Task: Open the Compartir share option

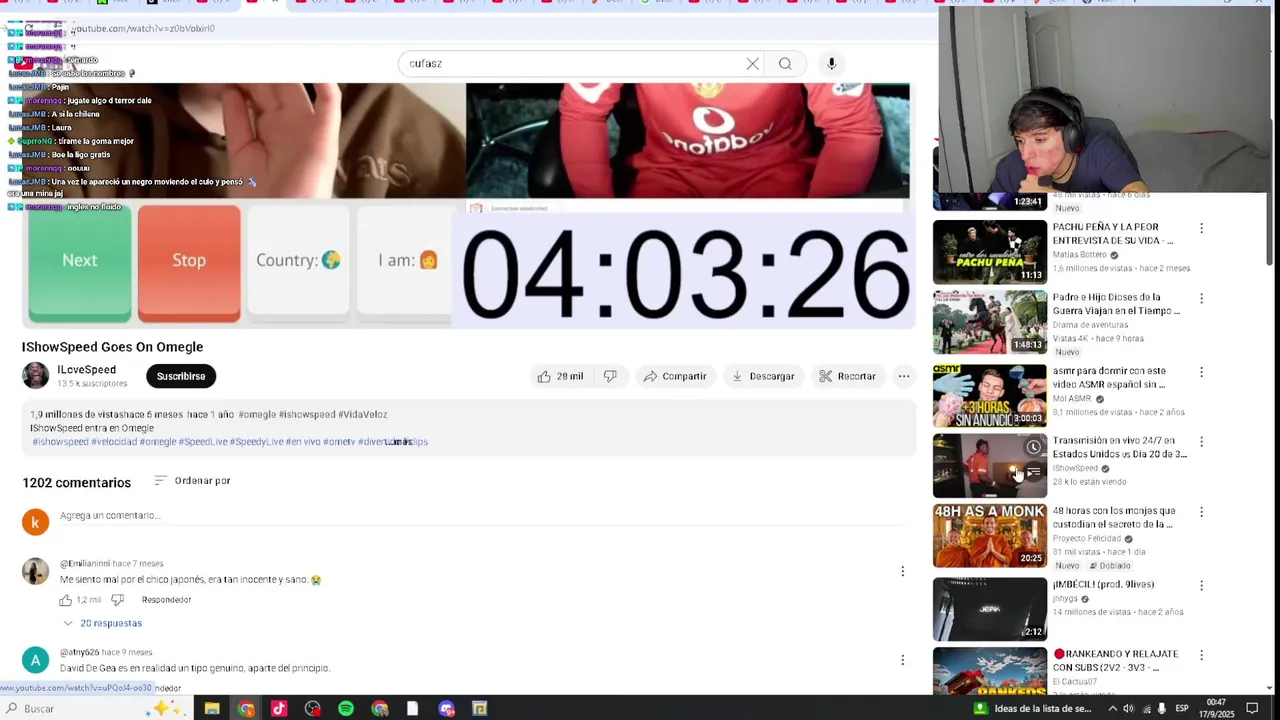Action: (675, 376)
